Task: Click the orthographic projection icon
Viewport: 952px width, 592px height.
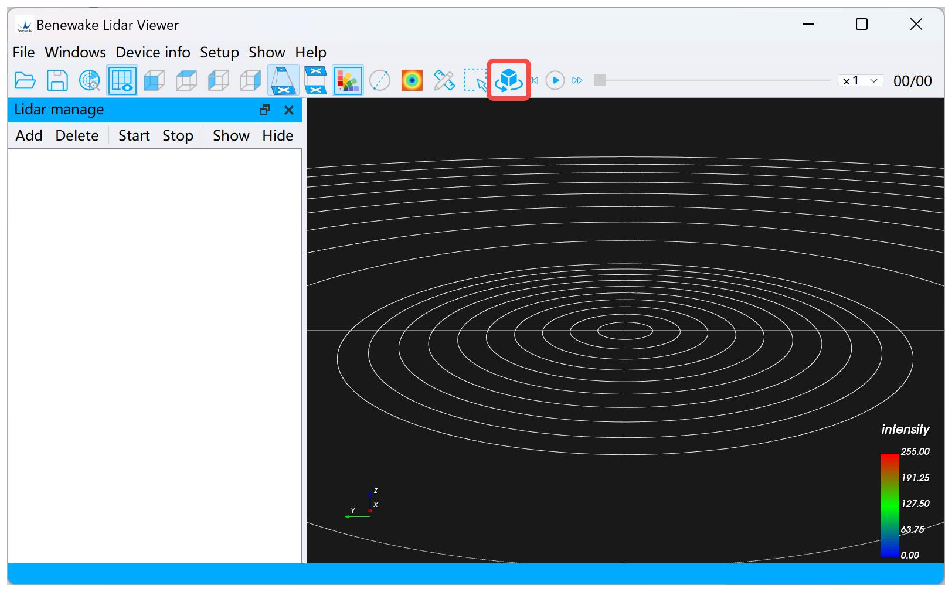Action: (x=316, y=80)
